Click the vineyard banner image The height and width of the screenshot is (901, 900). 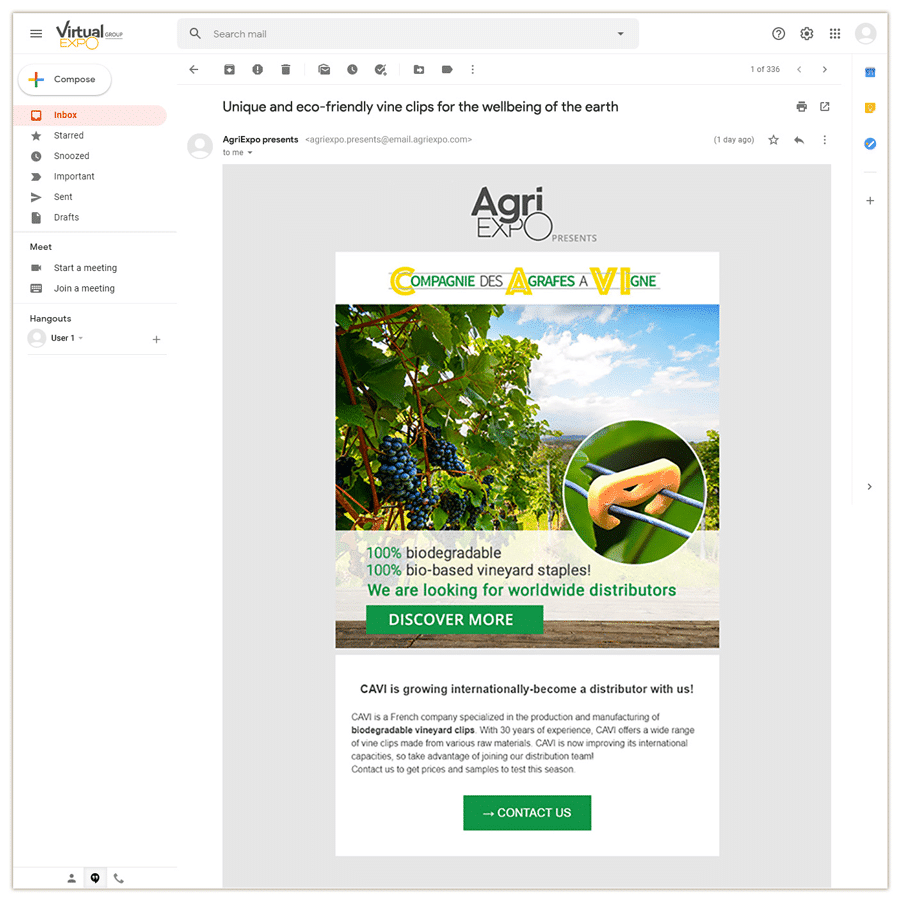(527, 476)
